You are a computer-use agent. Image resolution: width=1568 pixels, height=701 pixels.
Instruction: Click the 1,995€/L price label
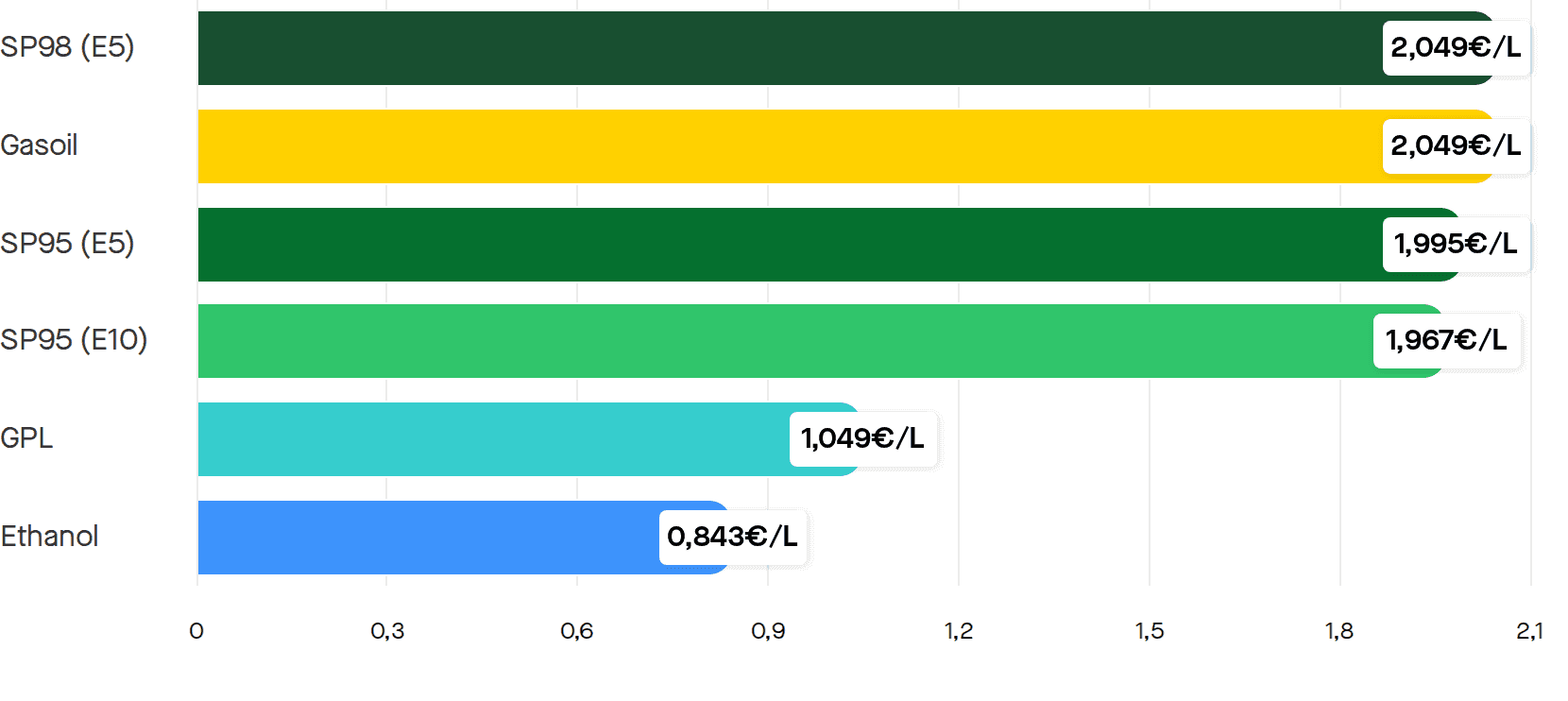[1456, 244]
